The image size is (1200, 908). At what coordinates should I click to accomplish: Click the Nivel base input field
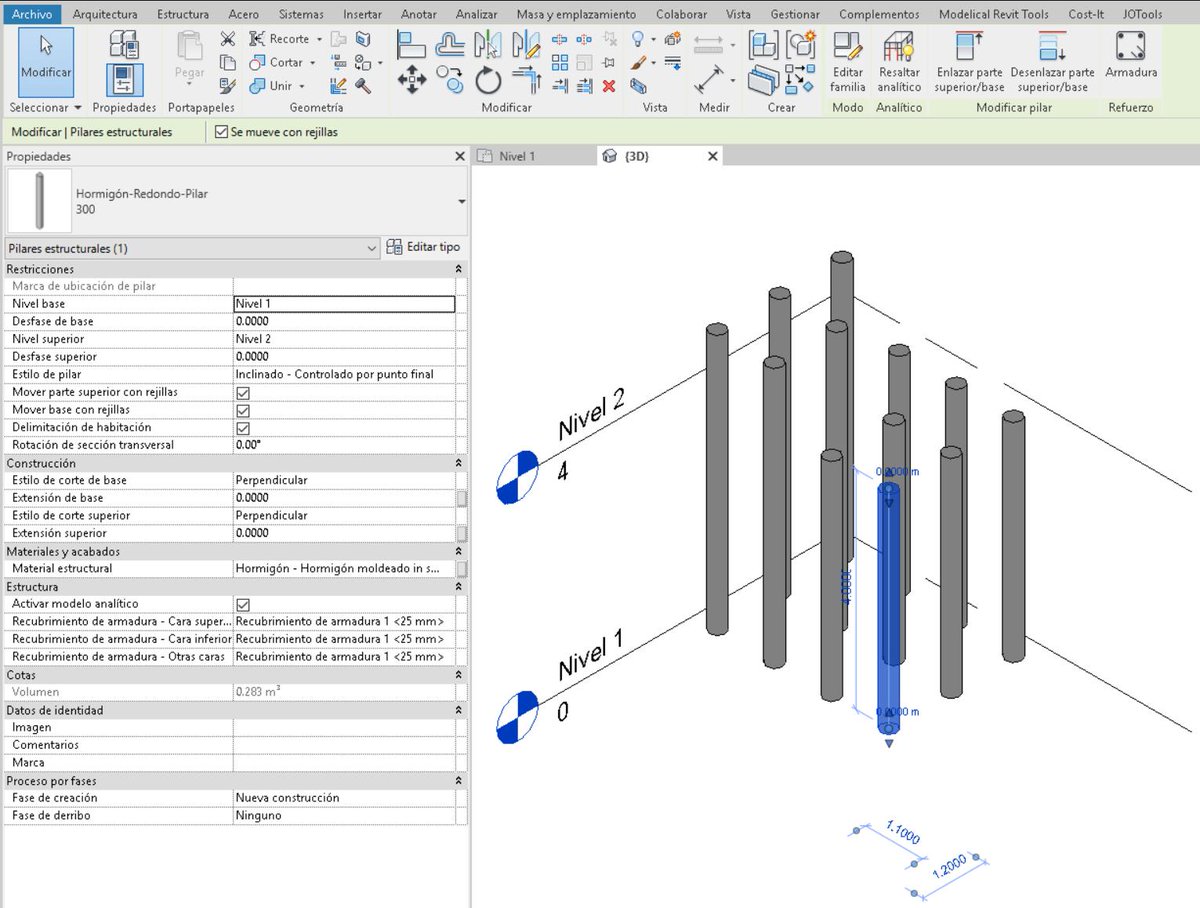click(x=344, y=304)
